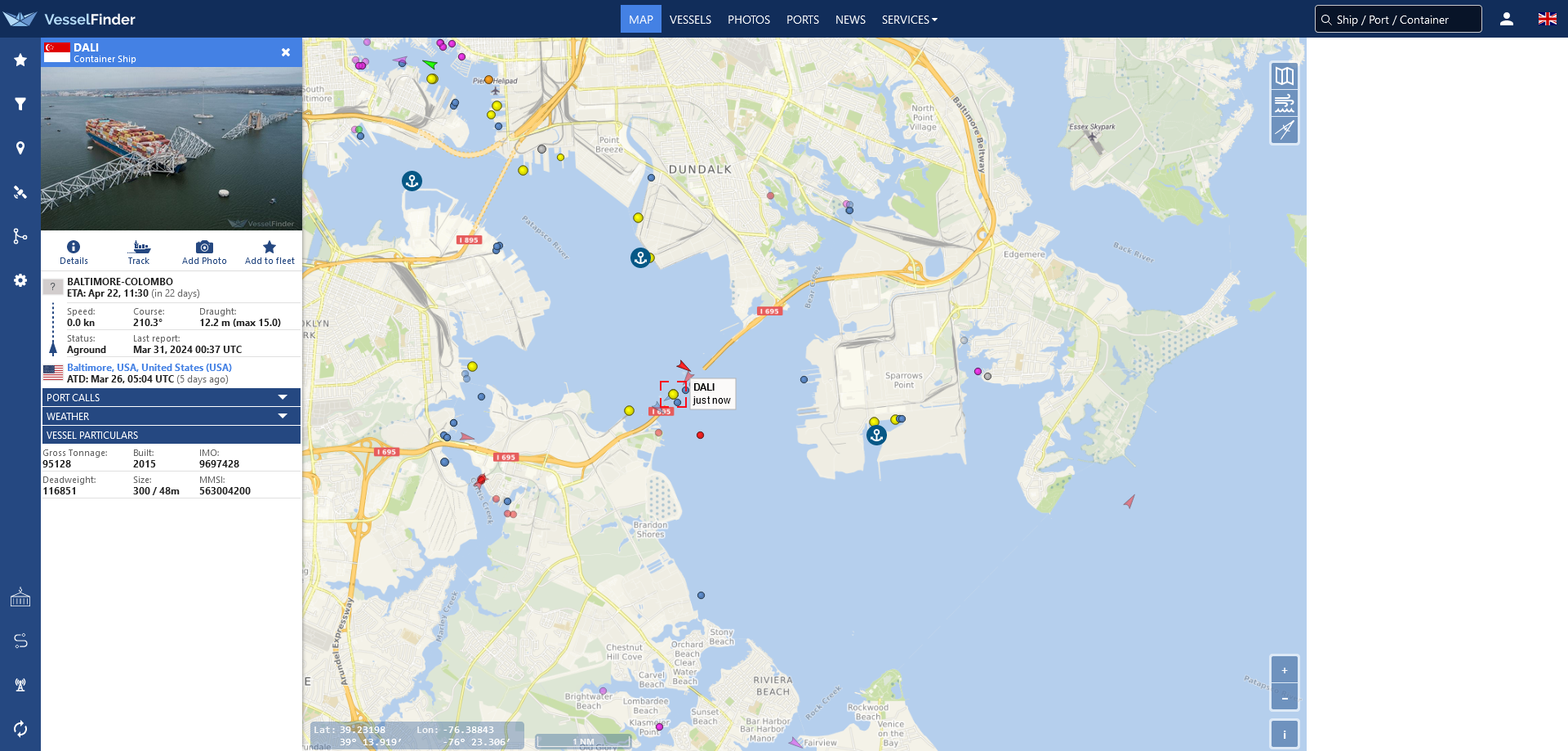Zoom in on the map
Image resolution: width=1568 pixels, height=751 pixels.
point(1285,670)
